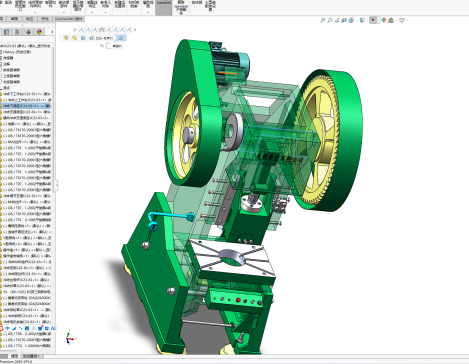Click the Sogou input method S logo

click(x=1, y=328)
